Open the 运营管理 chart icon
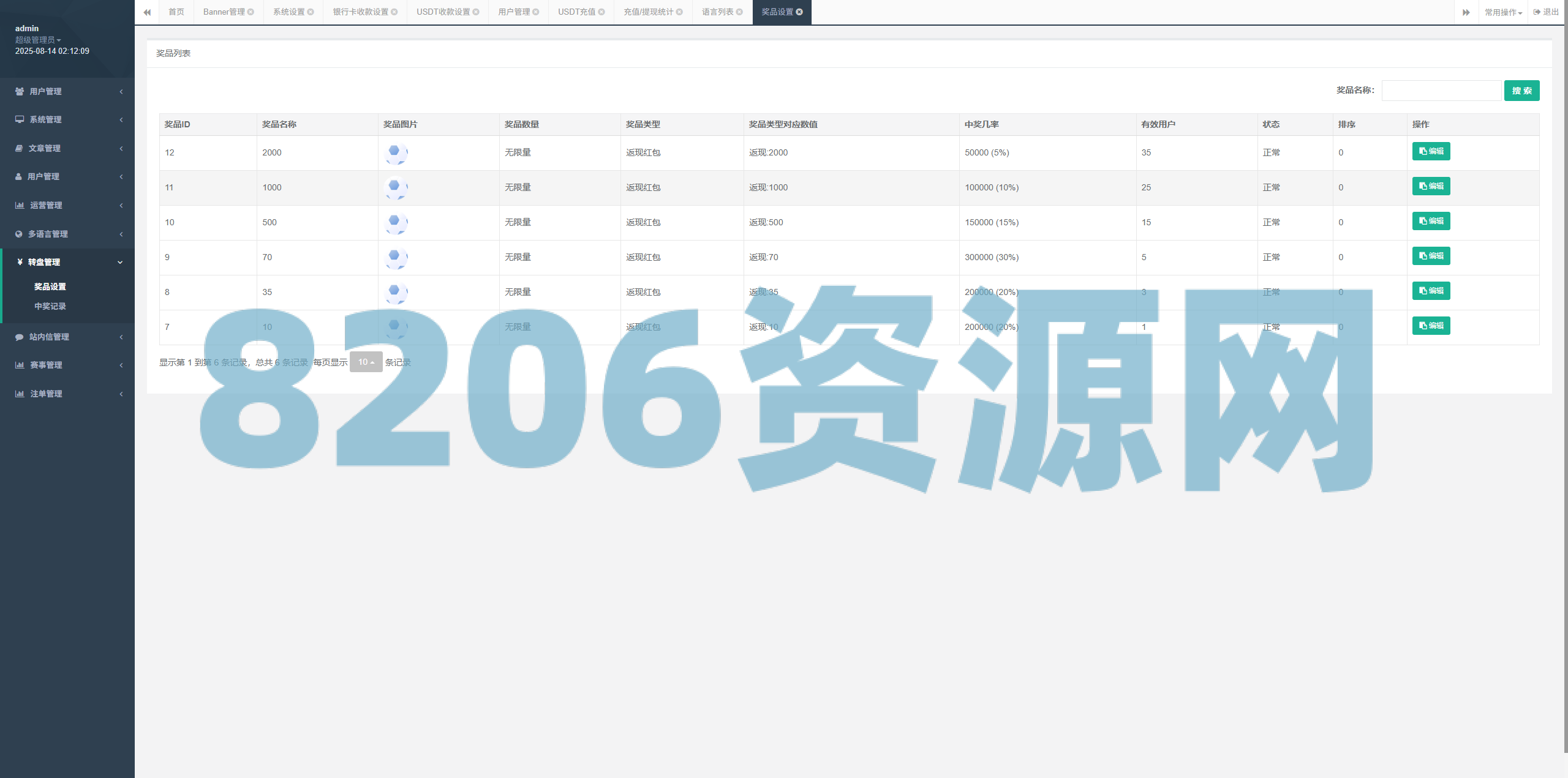1568x778 pixels. [19, 205]
